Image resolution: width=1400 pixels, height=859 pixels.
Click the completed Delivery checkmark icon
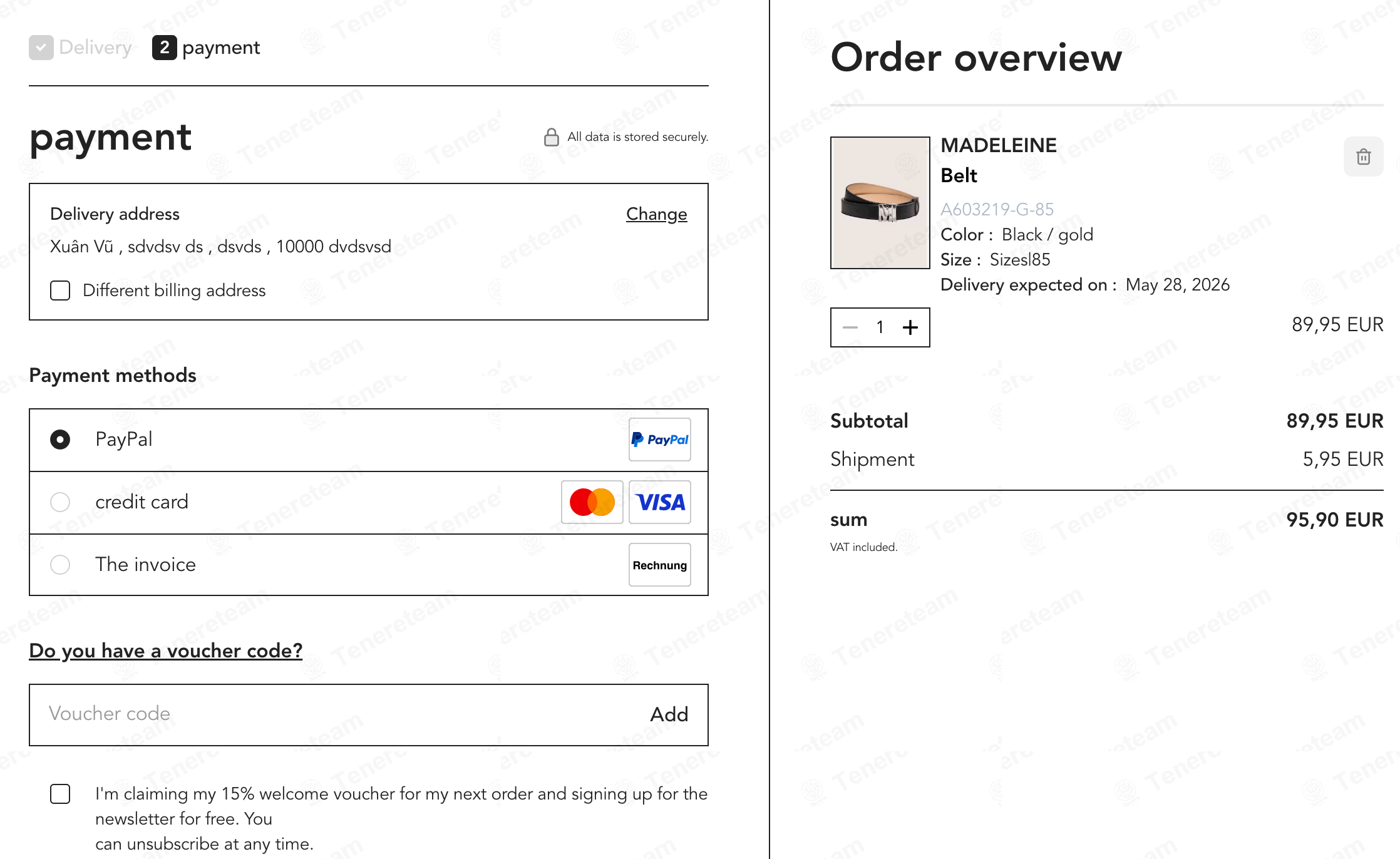(41, 48)
